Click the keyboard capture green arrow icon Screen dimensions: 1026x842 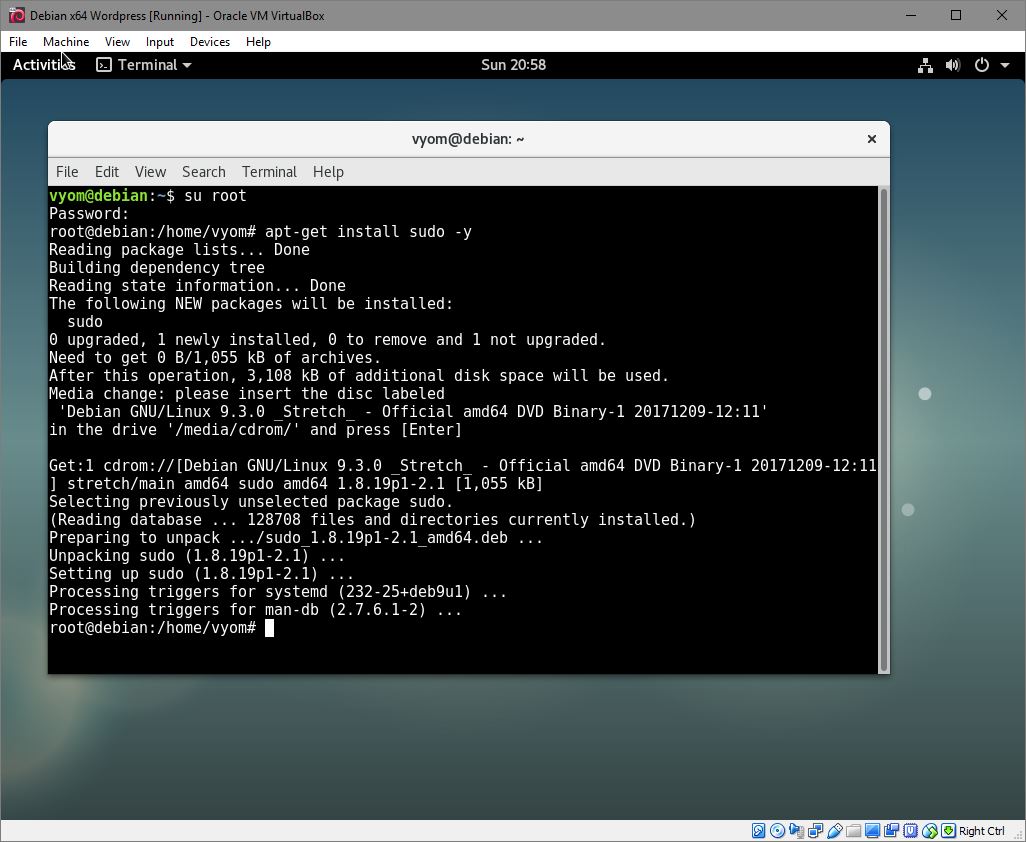(x=948, y=831)
